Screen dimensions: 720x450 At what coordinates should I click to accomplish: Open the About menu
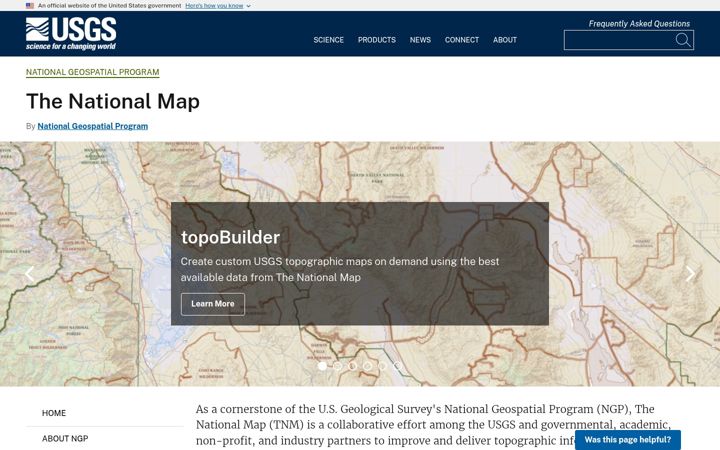[x=505, y=40]
